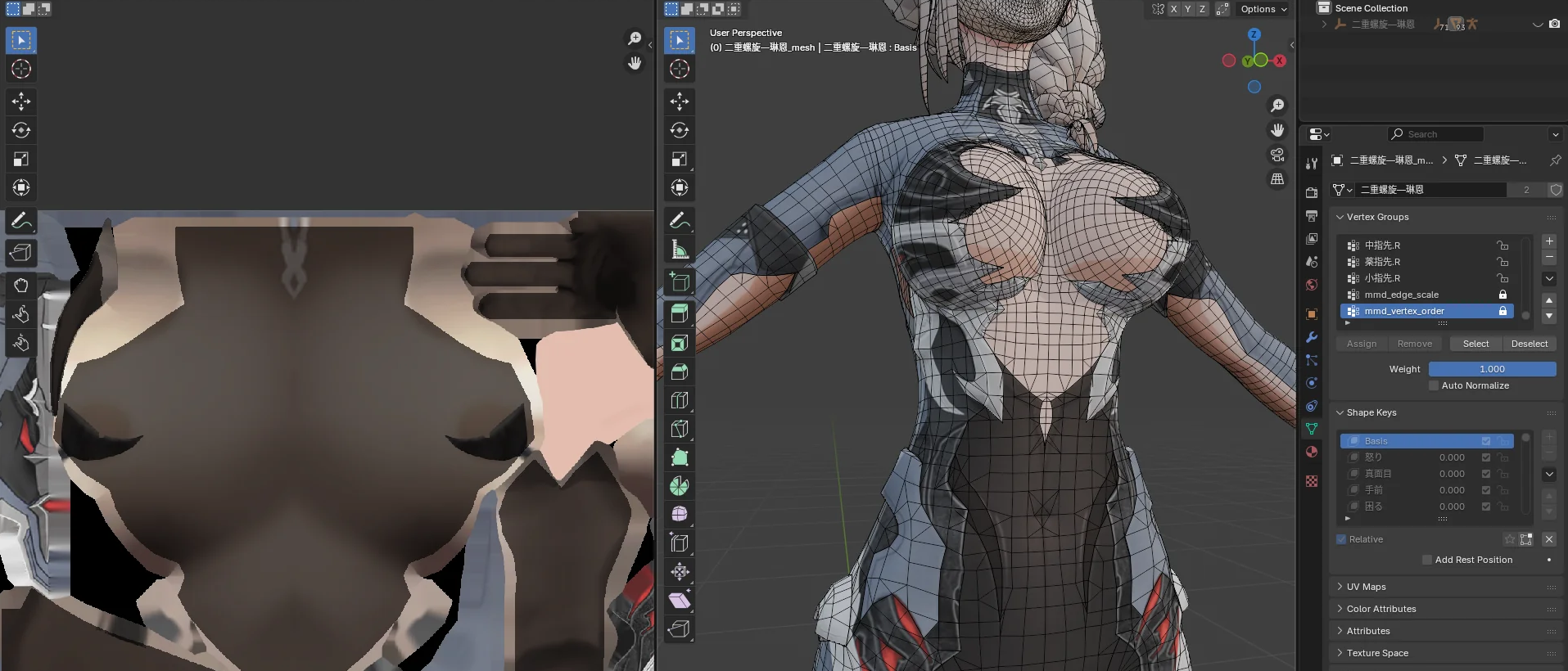Select the Move tool in 3D viewport
Image resolution: width=1568 pixels, height=671 pixels.
[679, 101]
